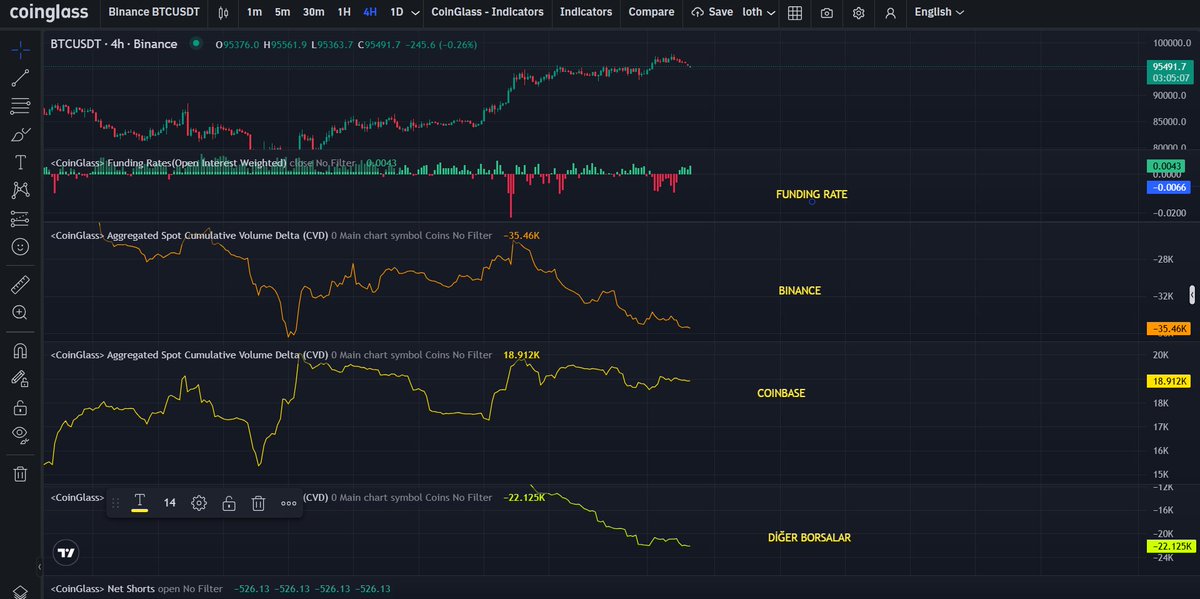
Task: Select the brush drawing tool
Action: pyautogui.click(x=20, y=134)
